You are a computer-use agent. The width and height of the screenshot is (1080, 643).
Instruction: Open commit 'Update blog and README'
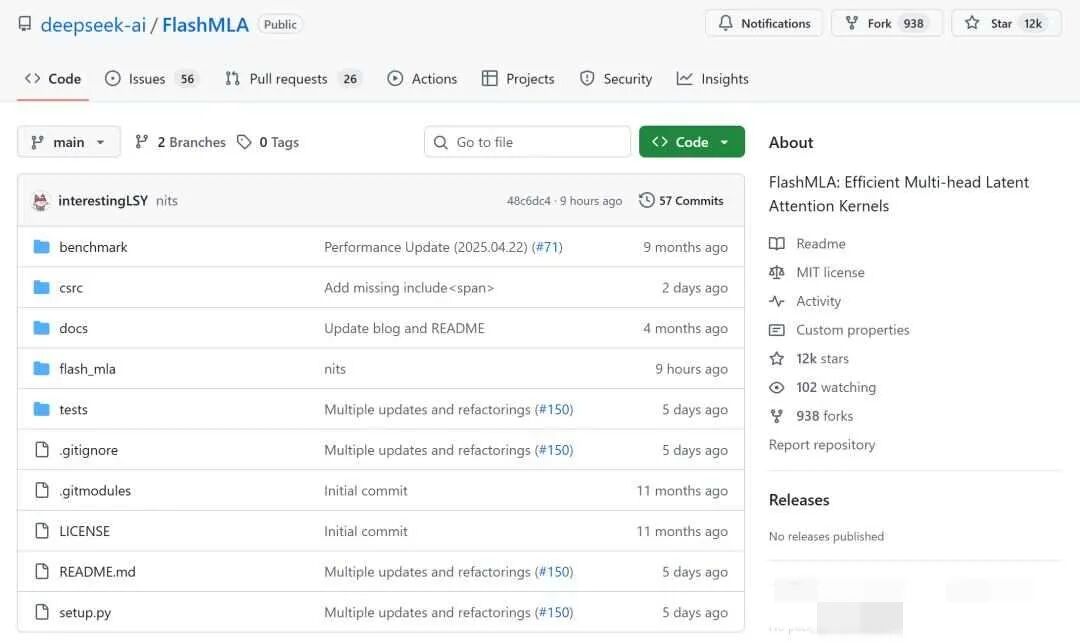click(x=404, y=328)
